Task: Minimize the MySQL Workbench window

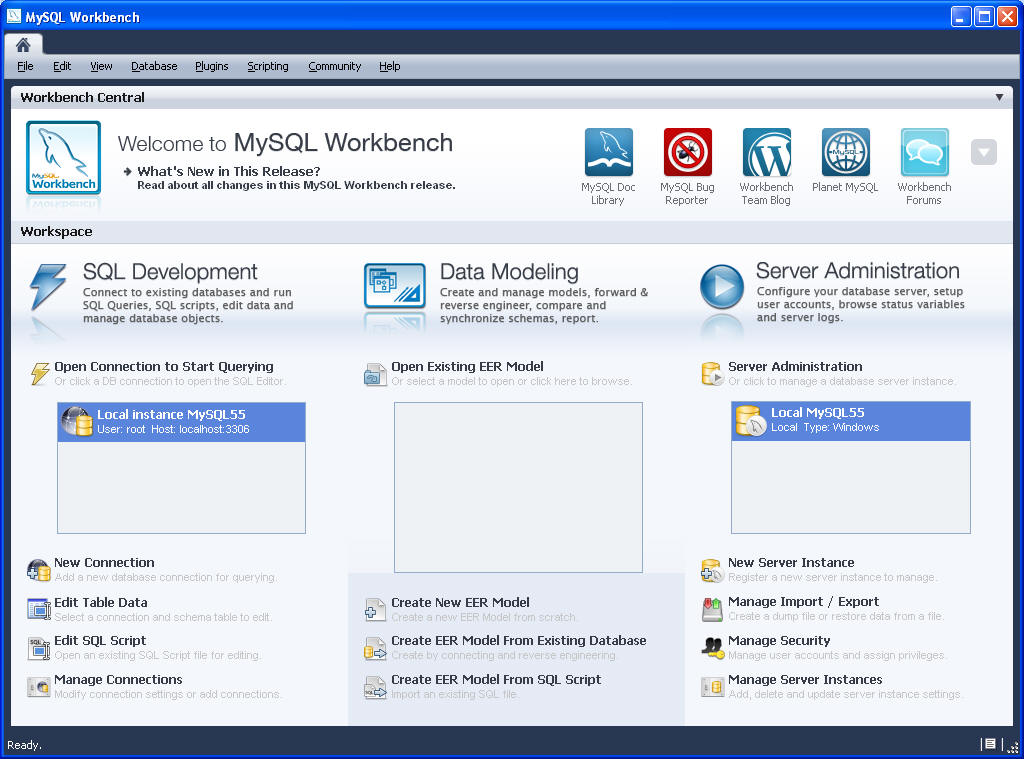Action: coord(961,16)
